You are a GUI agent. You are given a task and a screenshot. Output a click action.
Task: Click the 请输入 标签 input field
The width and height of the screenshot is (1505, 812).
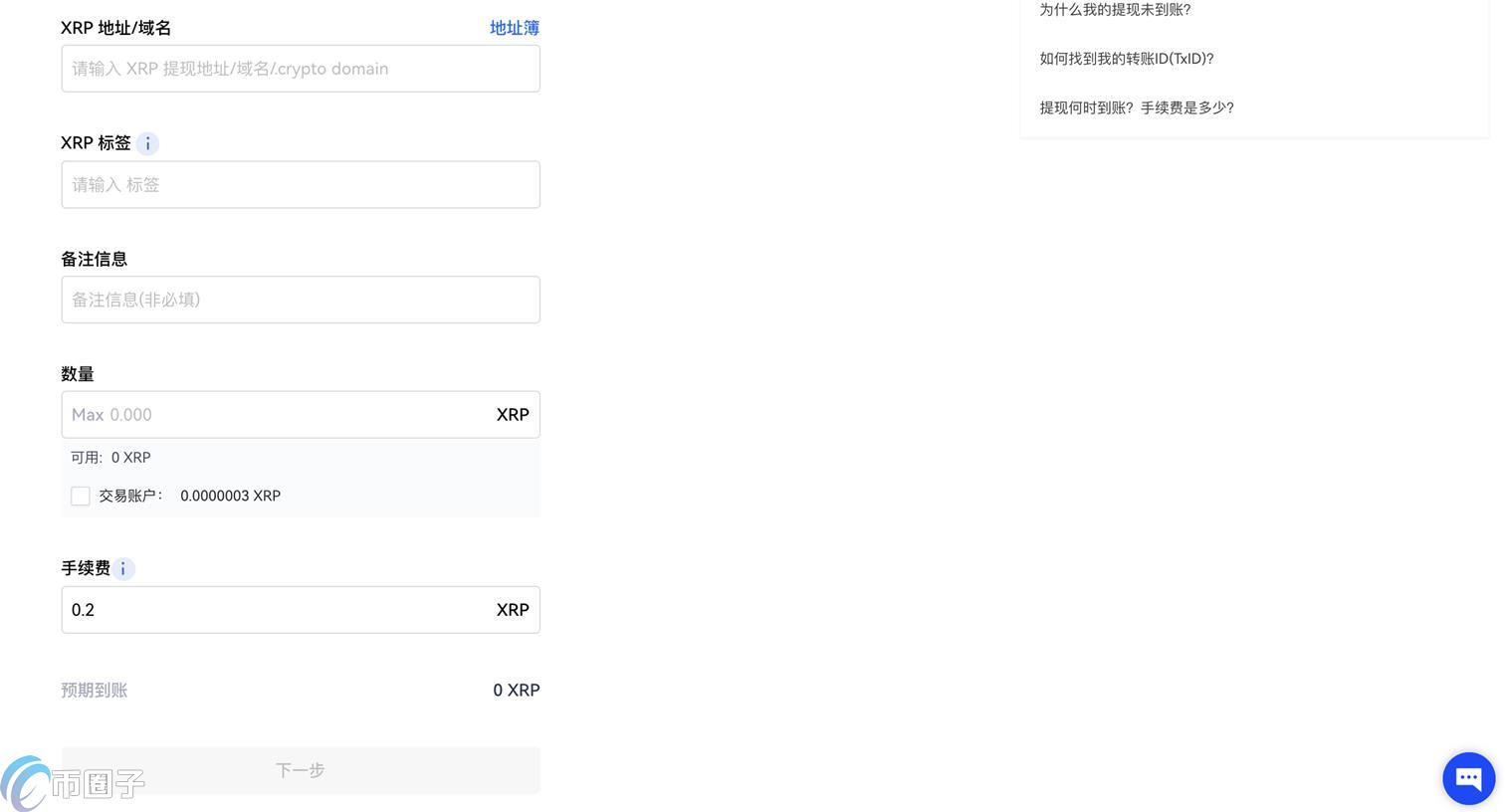click(300, 184)
